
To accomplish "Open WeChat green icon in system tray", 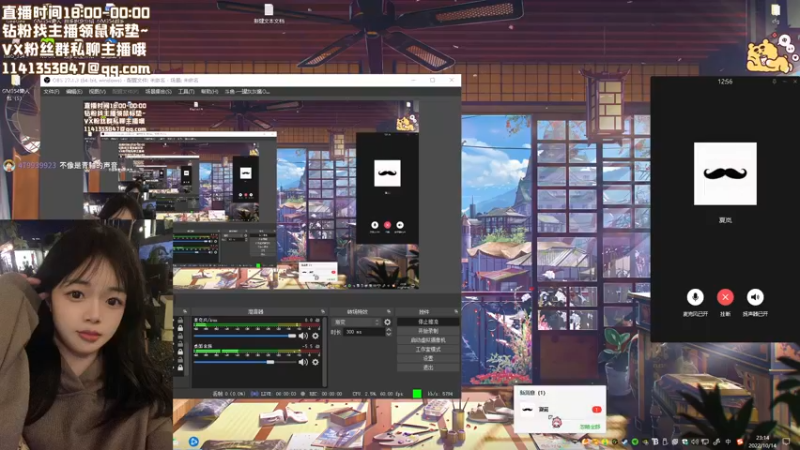I will click(x=635, y=442).
